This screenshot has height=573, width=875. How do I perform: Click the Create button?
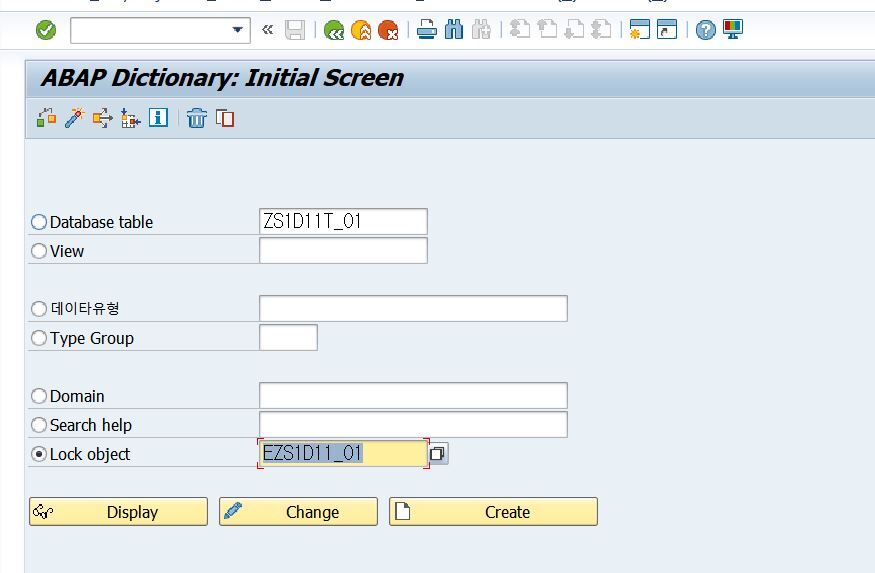(493, 512)
